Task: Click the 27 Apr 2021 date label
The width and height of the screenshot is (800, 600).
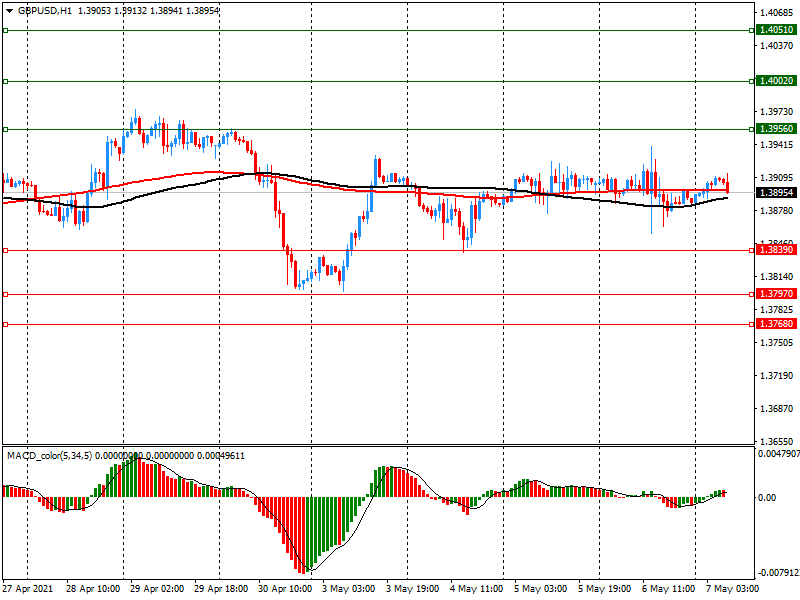Action: click(x=26, y=590)
